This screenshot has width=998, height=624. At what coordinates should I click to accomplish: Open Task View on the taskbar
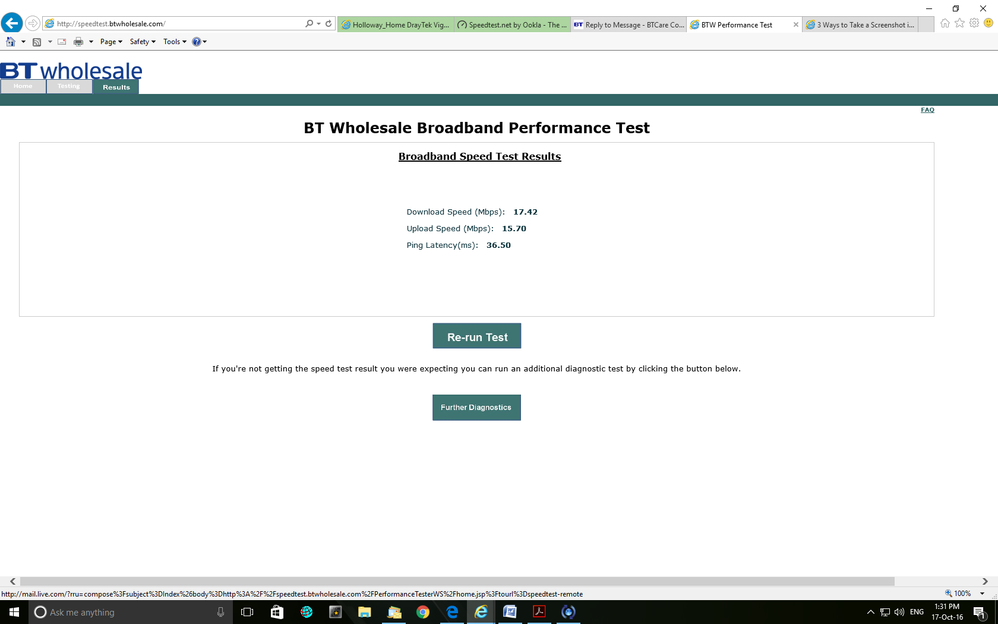point(247,612)
